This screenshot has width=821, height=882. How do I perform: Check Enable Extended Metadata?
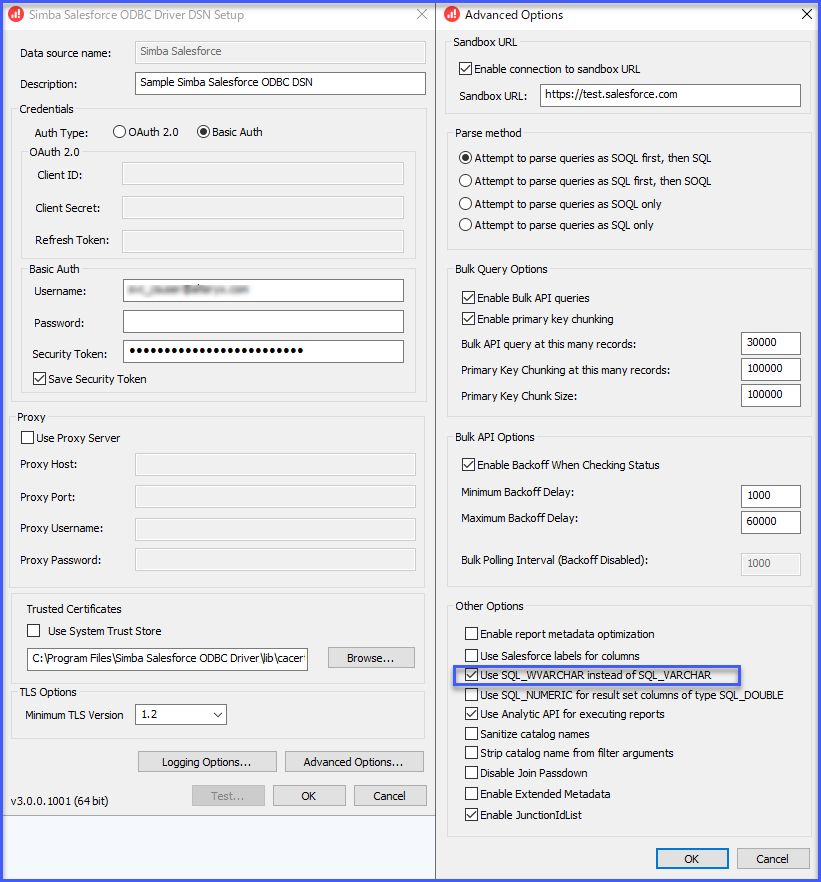tap(471, 794)
